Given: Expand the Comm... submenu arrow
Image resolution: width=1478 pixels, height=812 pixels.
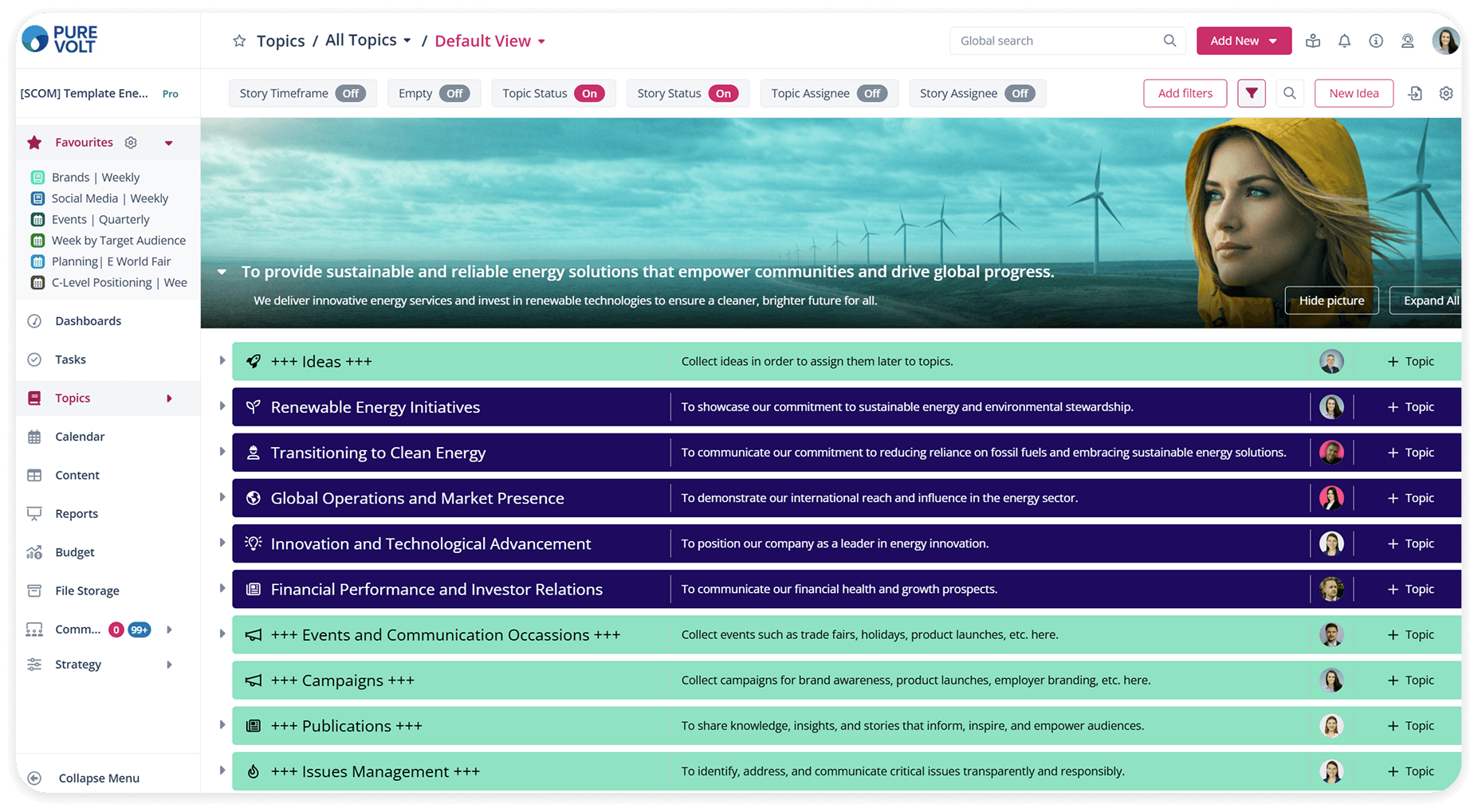Looking at the screenshot, I should tap(169, 630).
